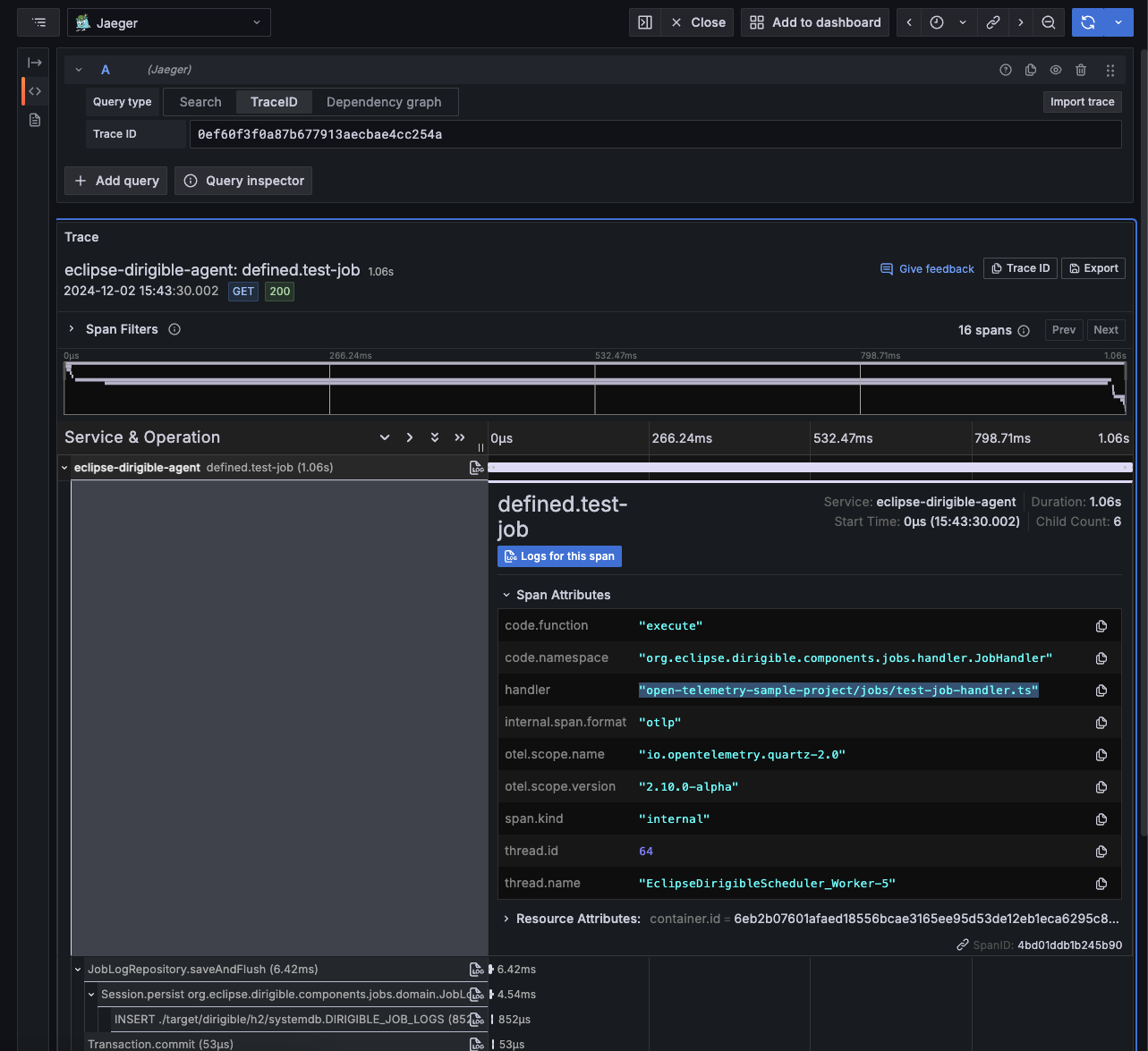
Task: Toggle query A visibility eye
Action: 1056,70
